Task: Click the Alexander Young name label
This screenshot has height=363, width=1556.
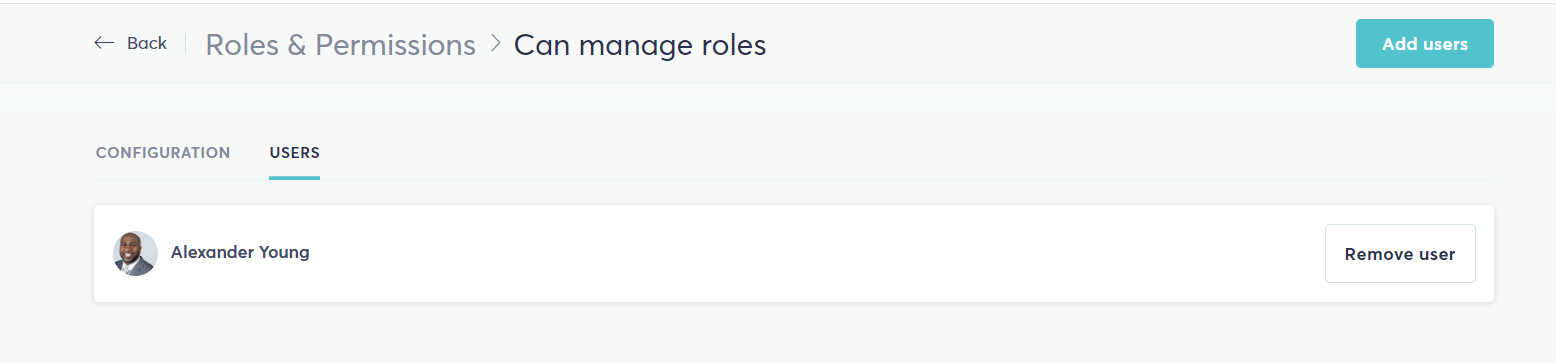Action: (240, 252)
